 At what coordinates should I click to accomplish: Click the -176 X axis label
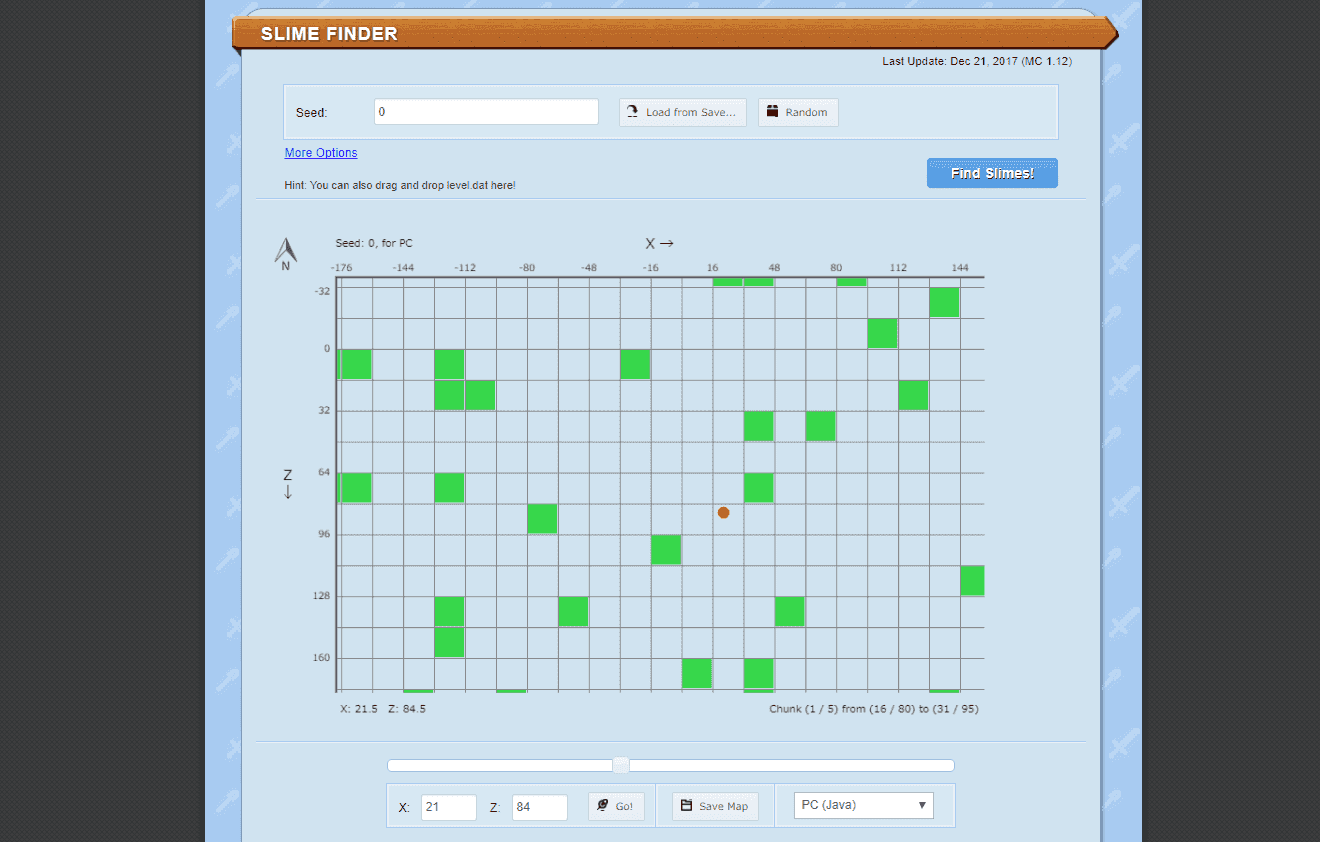click(x=342, y=268)
